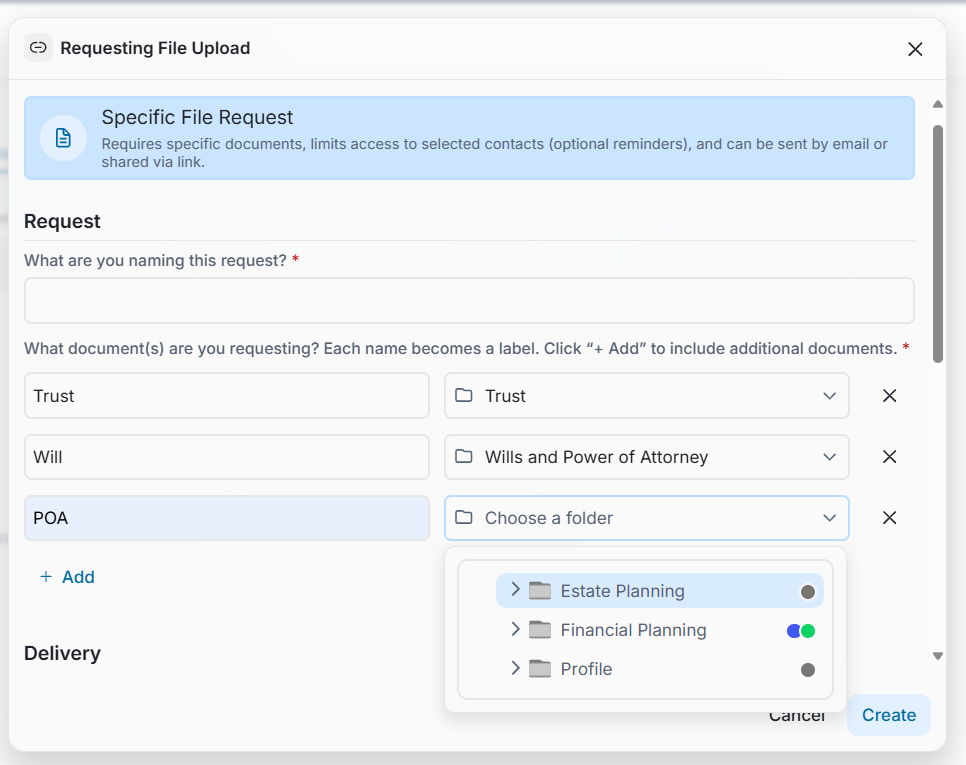Image resolution: width=966 pixels, height=765 pixels.
Task: Close the Requesting File Upload dialog
Action: coord(915,49)
